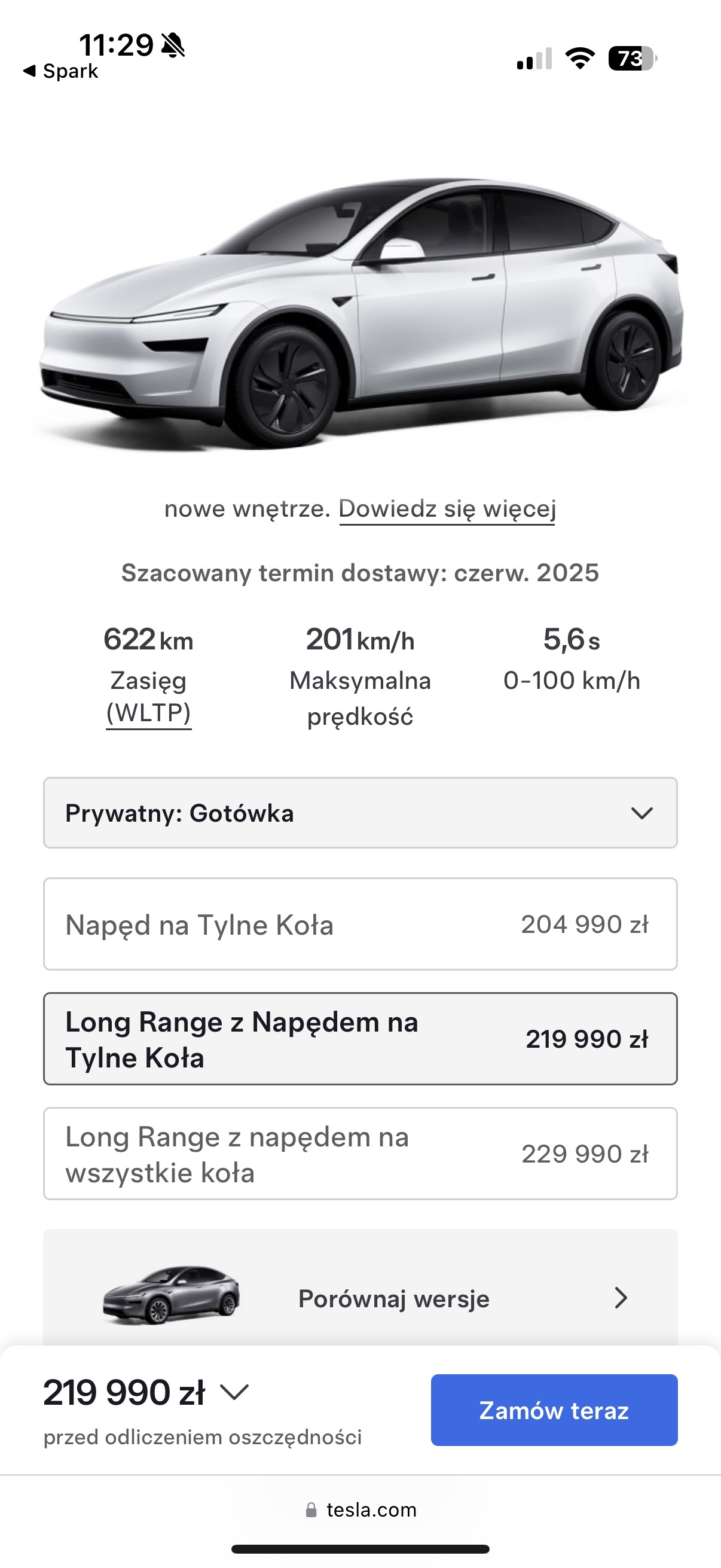Open Porównaj wersje comparison
Viewport: 721px width, 1568px height.
pos(393,1298)
